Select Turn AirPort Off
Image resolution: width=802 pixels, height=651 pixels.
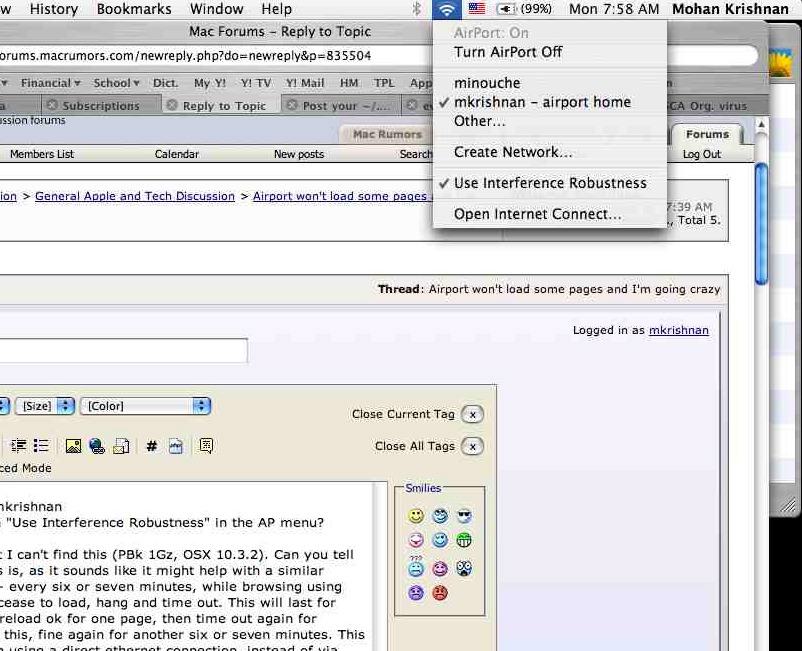550,52
